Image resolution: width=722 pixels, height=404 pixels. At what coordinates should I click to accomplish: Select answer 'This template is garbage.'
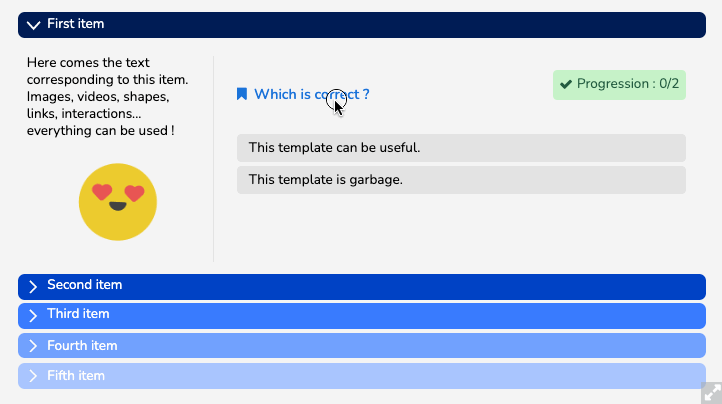point(461,180)
